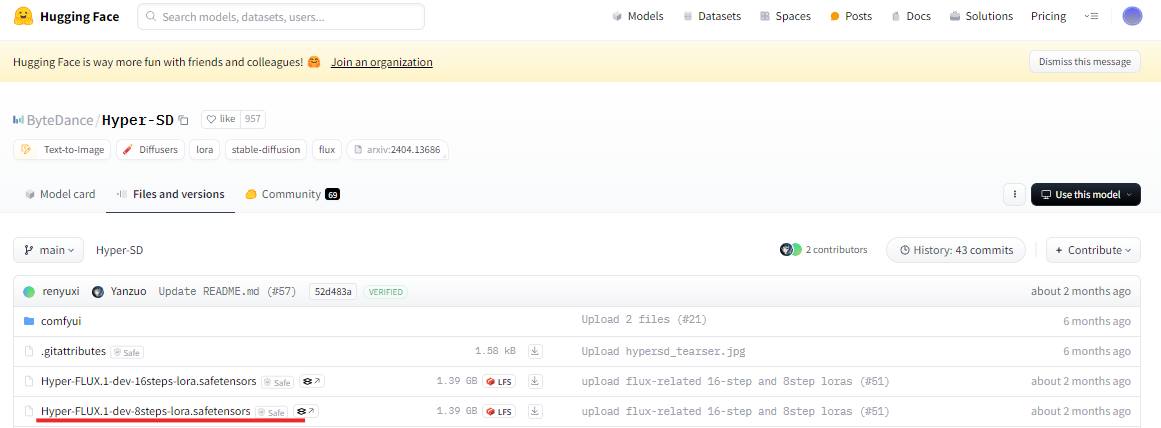The image size is (1161, 428).
Task: Open the 16steps row's flux loras commit message
Action: (x=735, y=381)
